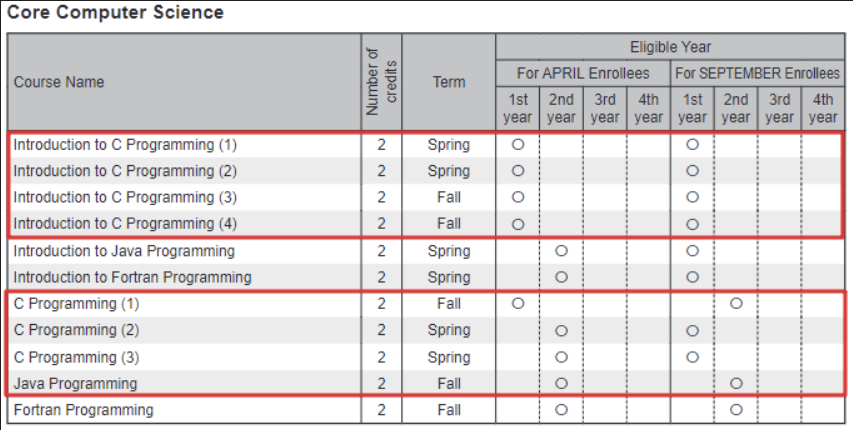853x430 pixels.
Task: Click Introduction to Fortran Programming course name
Action: 132,277
